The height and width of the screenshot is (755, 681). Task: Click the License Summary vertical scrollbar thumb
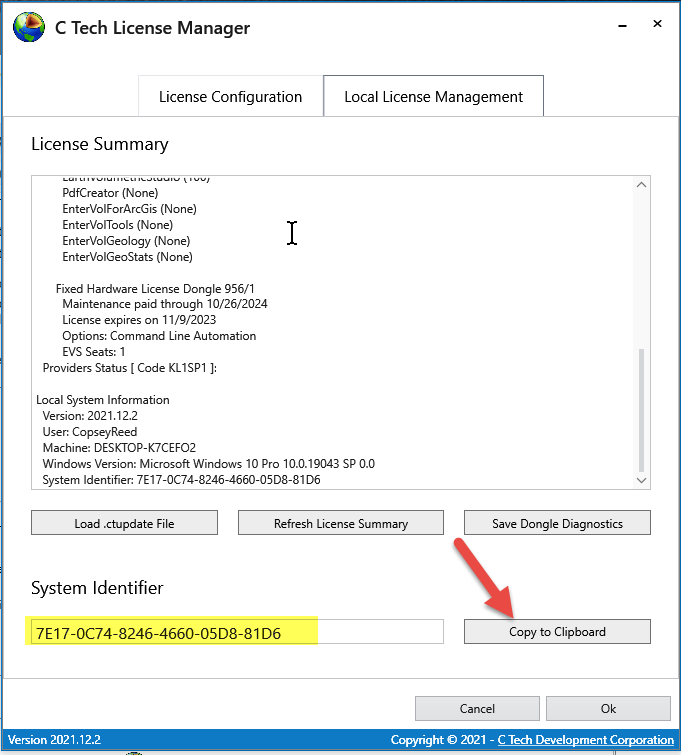[x=641, y=410]
